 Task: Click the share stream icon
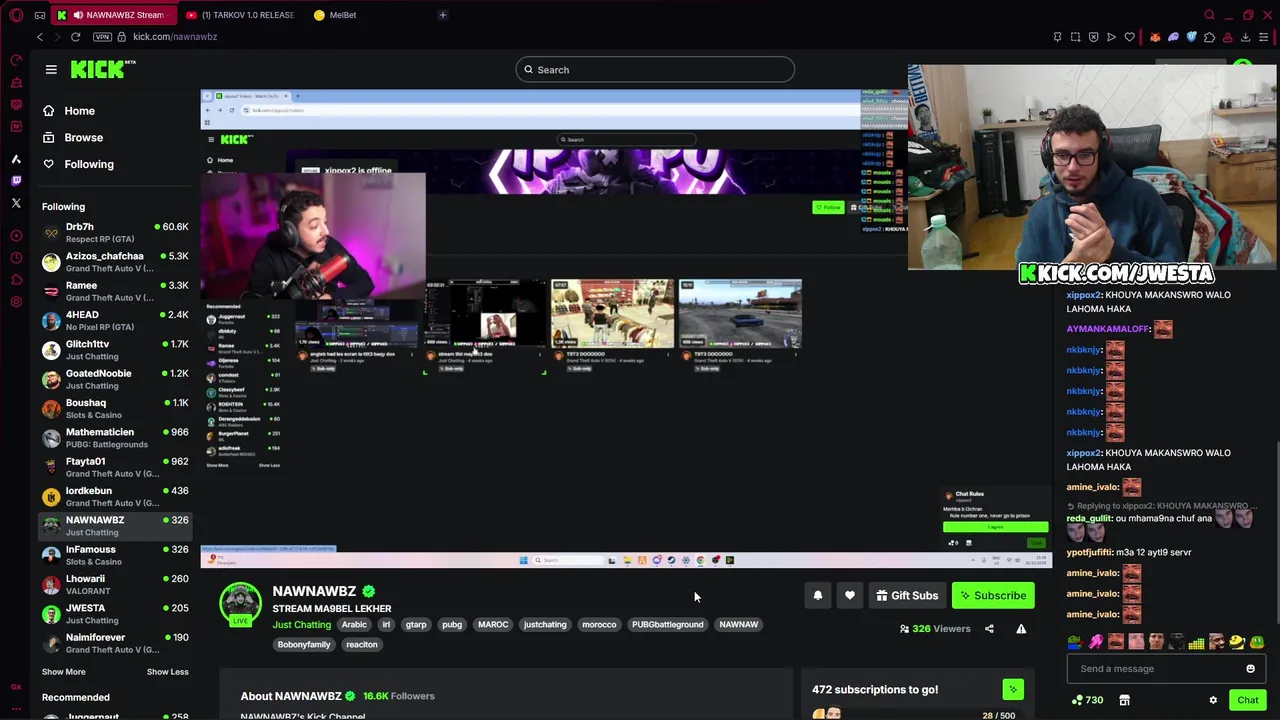click(x=989, y=629)
